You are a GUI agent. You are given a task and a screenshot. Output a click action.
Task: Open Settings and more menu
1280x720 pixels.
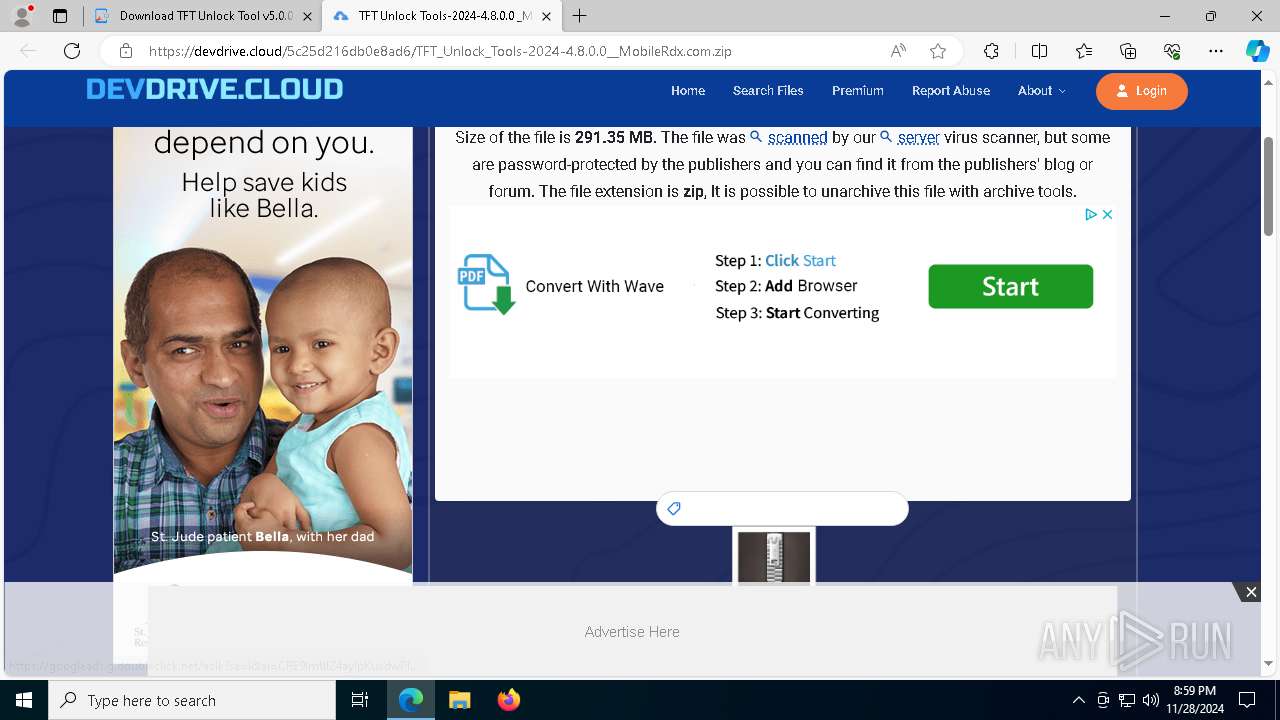click(x=1216, y=51)
